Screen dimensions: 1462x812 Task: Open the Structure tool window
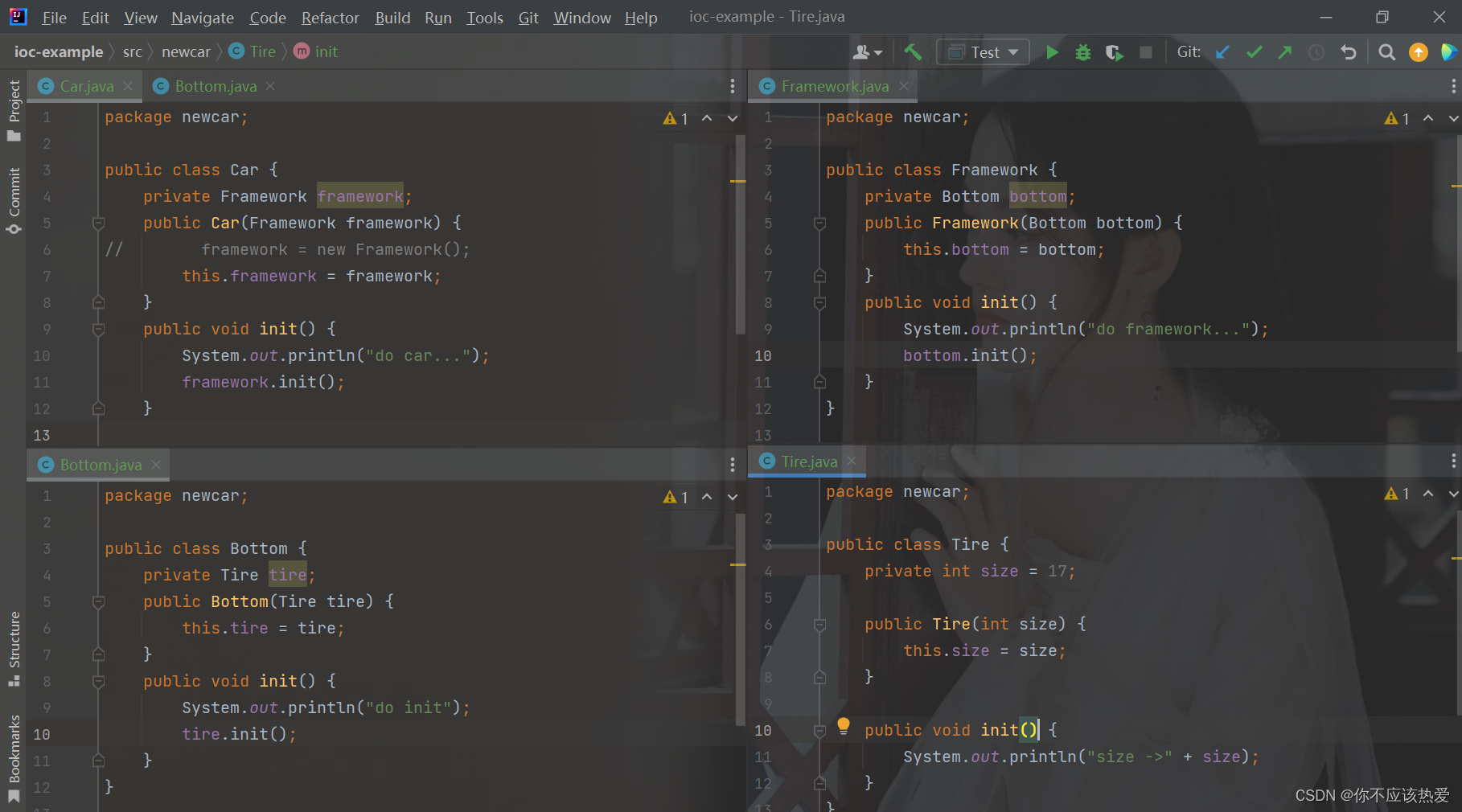pos(14,649)
